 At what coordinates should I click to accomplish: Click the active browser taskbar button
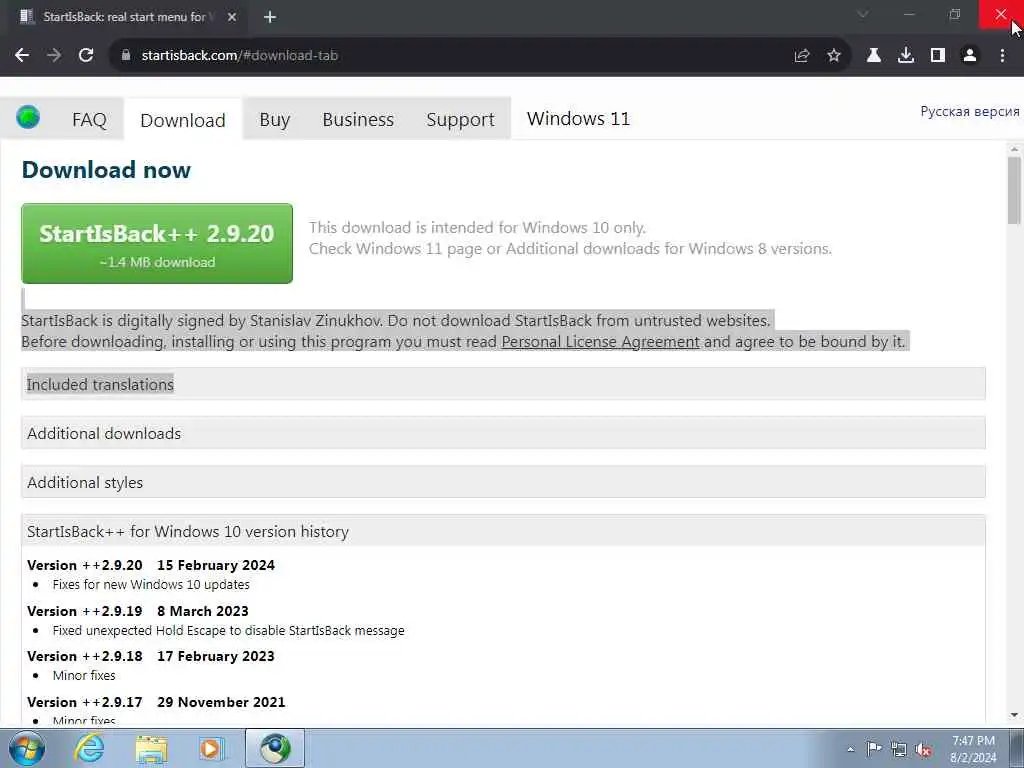pyautogui.click(x=275, y=748)
